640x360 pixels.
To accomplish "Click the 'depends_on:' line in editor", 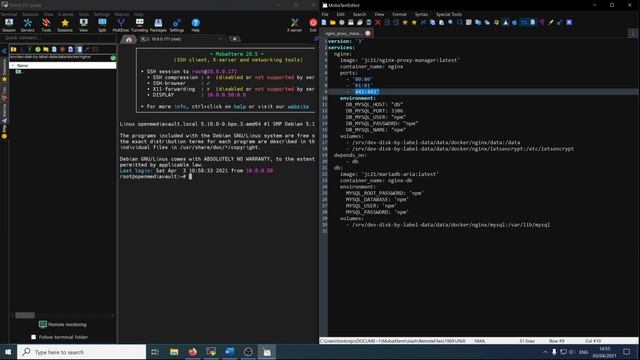I will click(350, 155).
